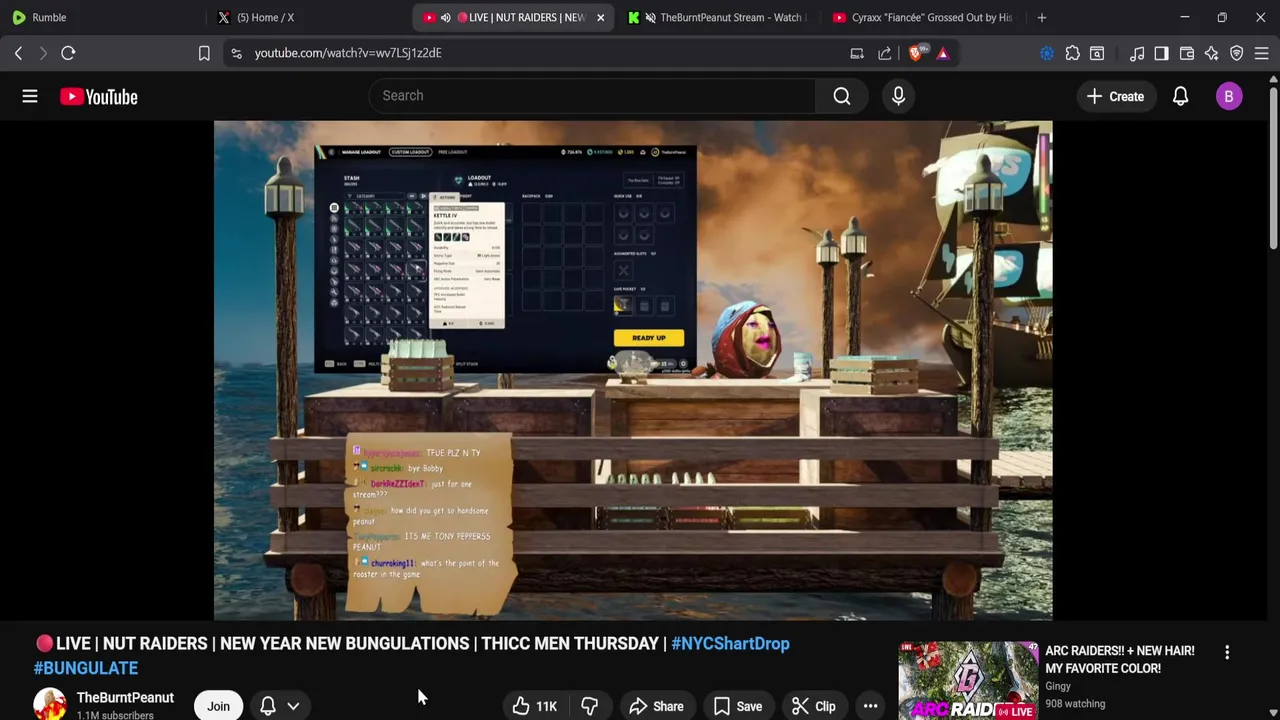Open TheBurntPeanut channel name link
This screenshot has width=1280, height=720.
[125, 697]
